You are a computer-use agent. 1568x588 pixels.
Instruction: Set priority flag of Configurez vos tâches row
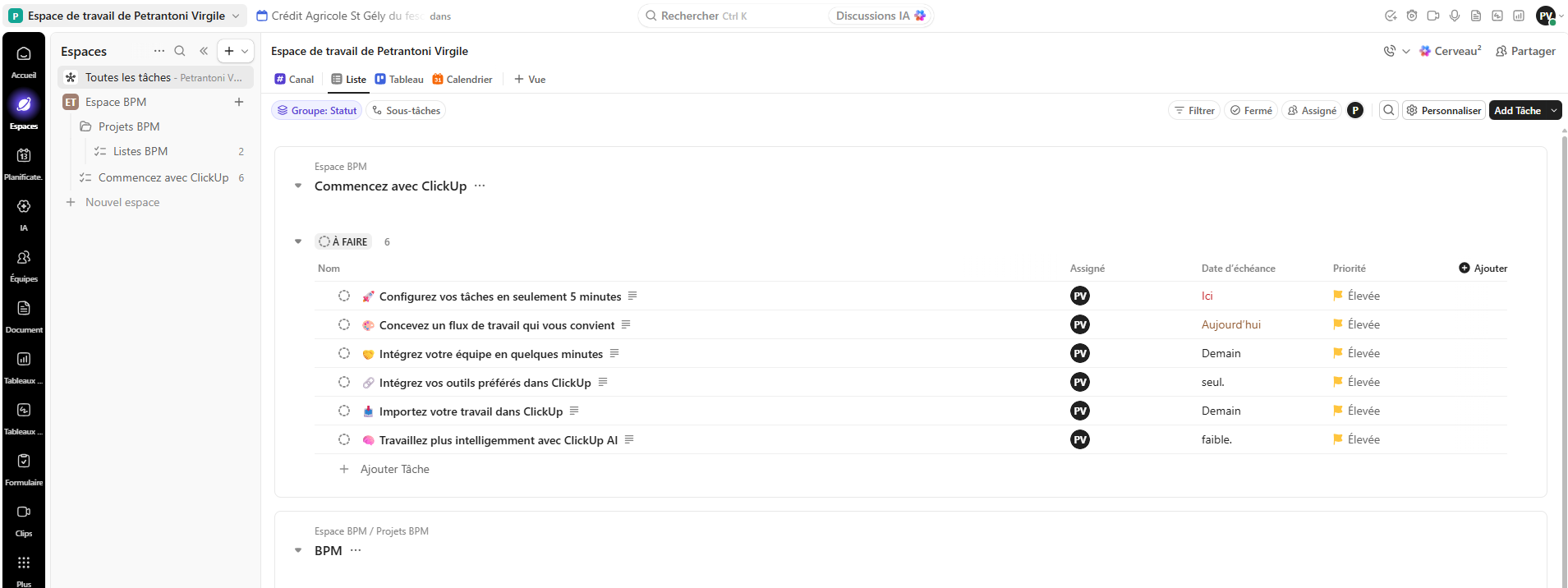[x=1356, y=296]
